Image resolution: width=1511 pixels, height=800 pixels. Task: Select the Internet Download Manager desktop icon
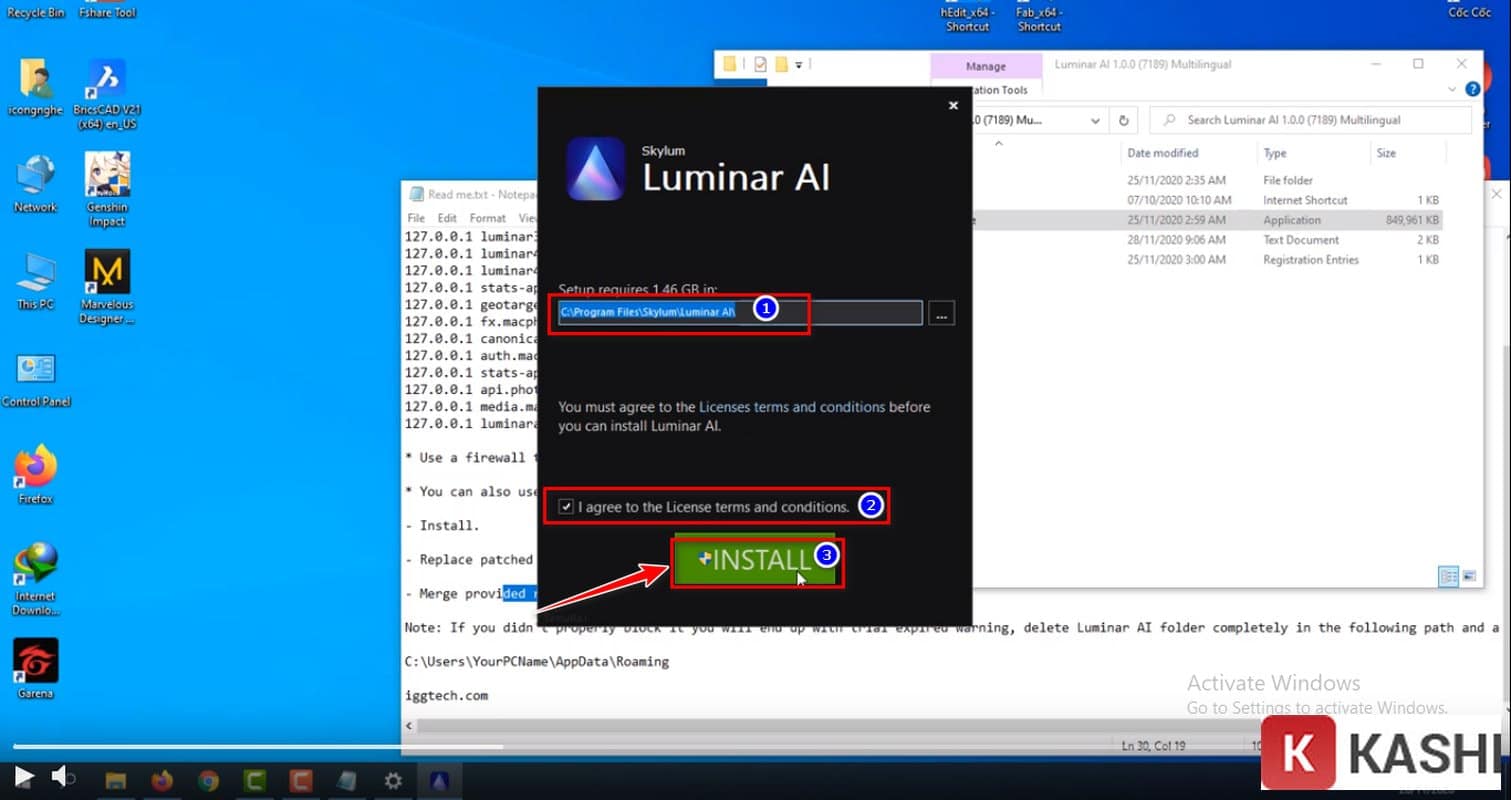click(x=36, y=579)
